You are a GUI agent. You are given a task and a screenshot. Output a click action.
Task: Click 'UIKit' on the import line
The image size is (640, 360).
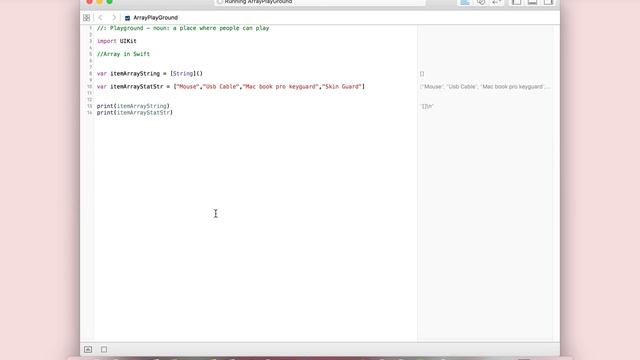coord(128,41)
